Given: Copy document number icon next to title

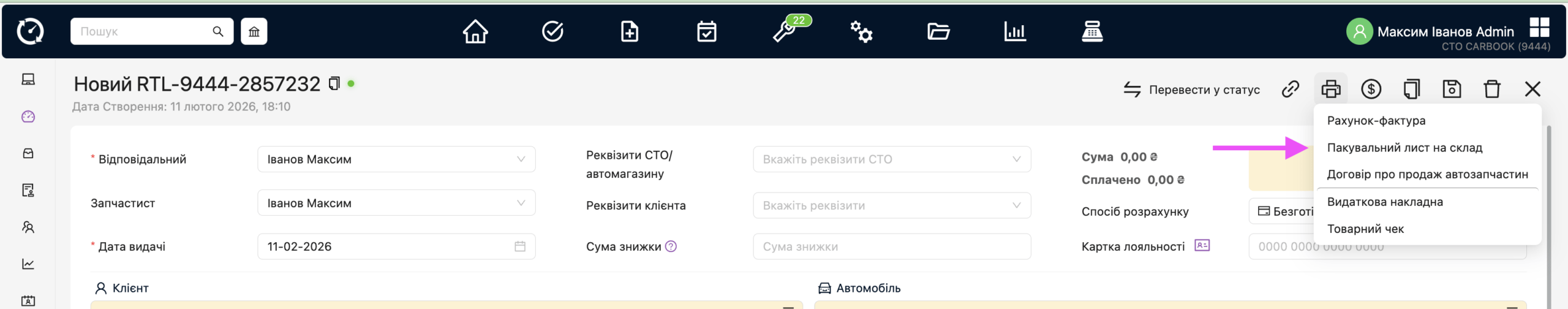Looking at the screenshot, I should (334, 83).
